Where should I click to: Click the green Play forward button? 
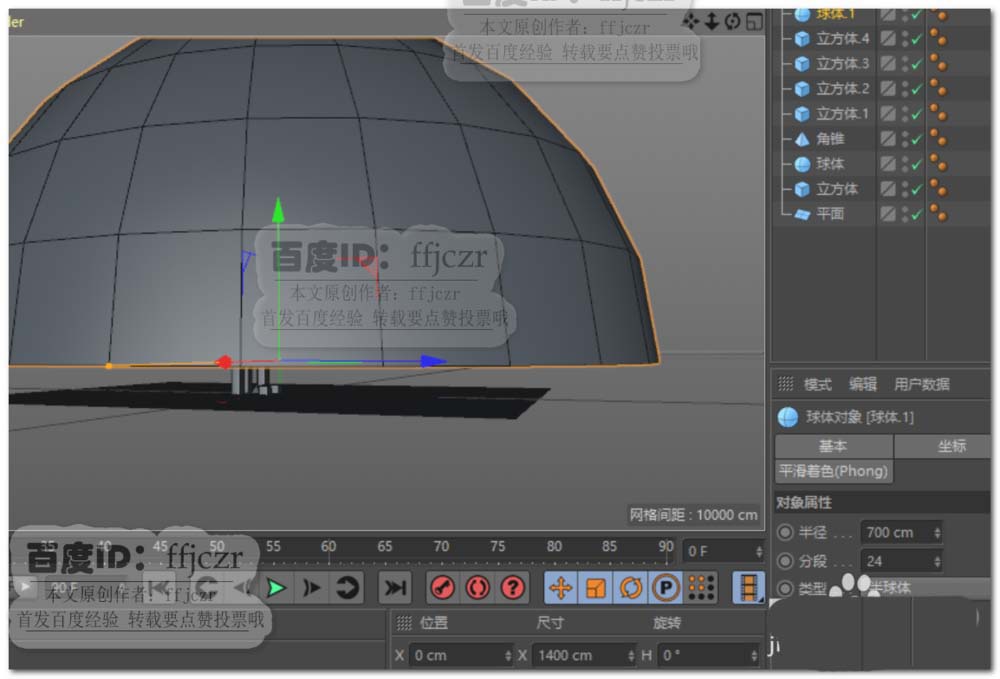pyautogui.click(x=277, y=588)
